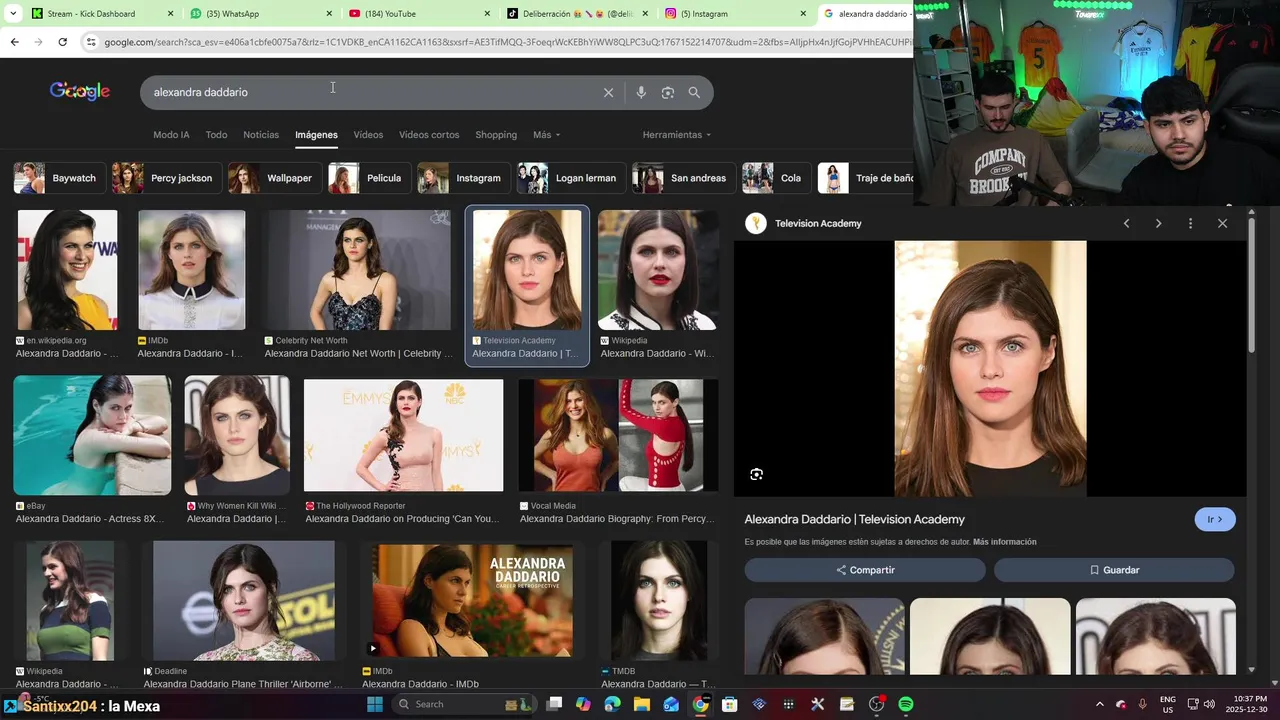Open File Explorer from the taskbar

click(x=642, y=704)
